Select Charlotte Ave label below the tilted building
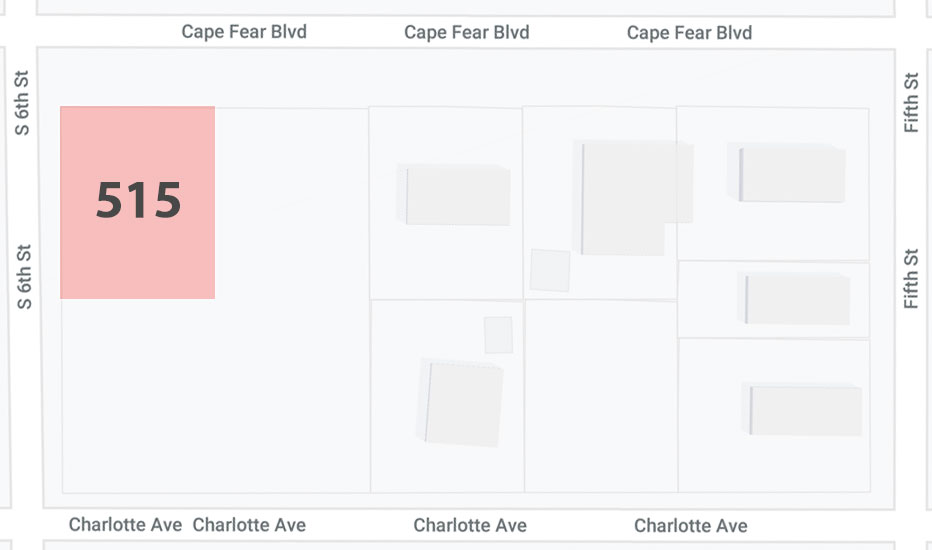Screen dimensions: 932x550 (x=470, y=525)
